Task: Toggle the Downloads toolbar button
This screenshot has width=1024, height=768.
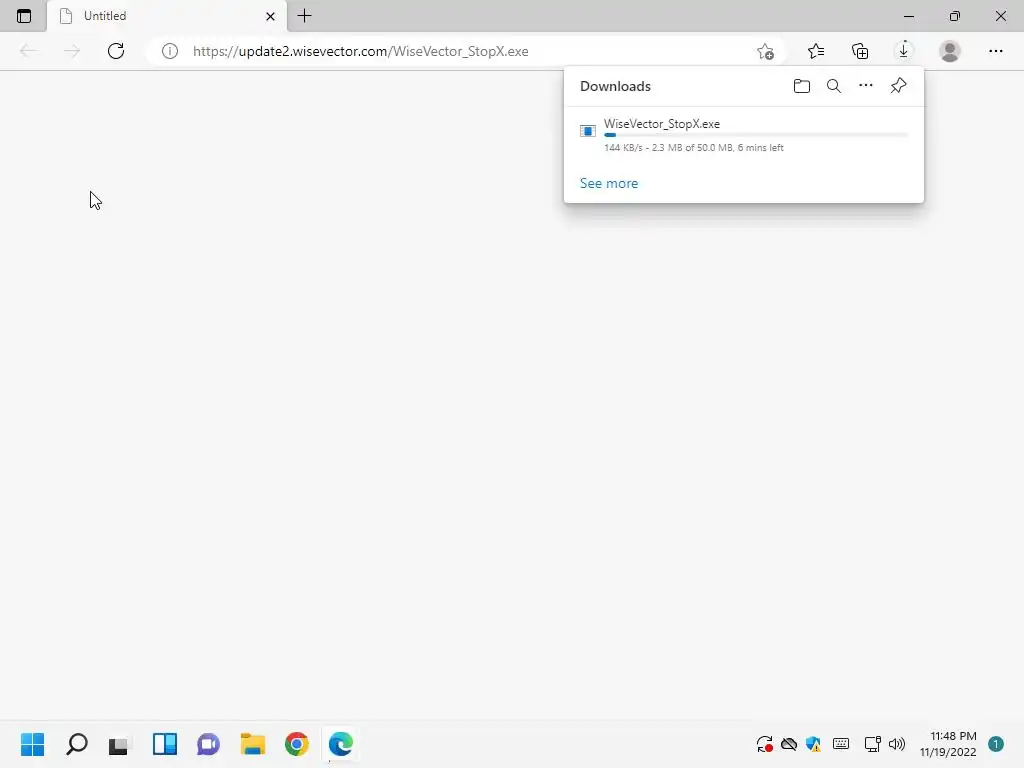Action: [904, 51]
